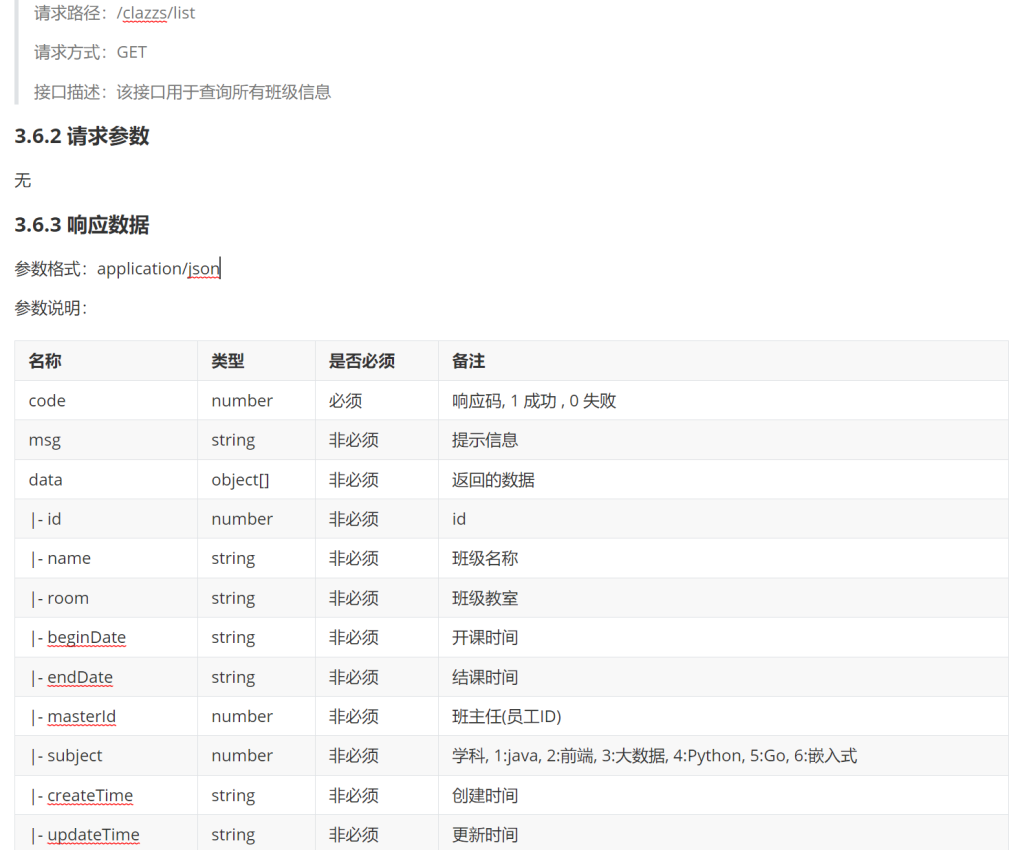1024x850 pixels.
Task: Place cursor at the end of application/json
Action: (220, 268)
